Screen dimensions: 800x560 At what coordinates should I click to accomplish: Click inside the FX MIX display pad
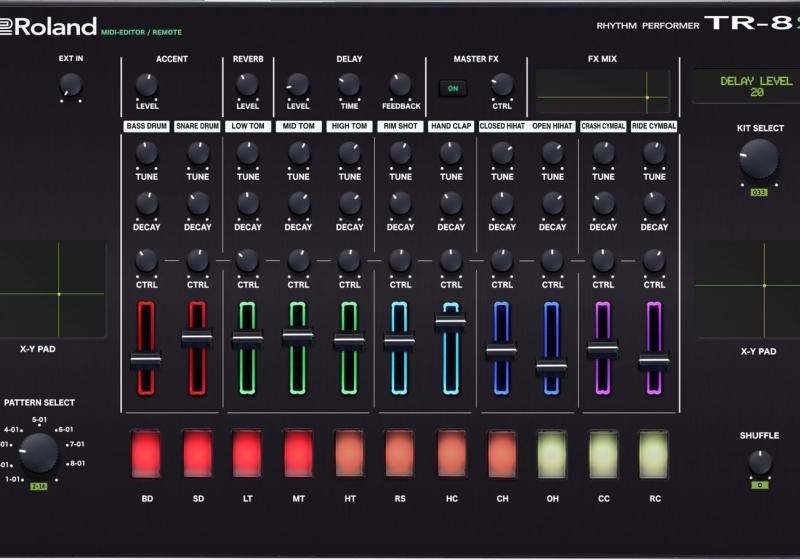(602, 92)
